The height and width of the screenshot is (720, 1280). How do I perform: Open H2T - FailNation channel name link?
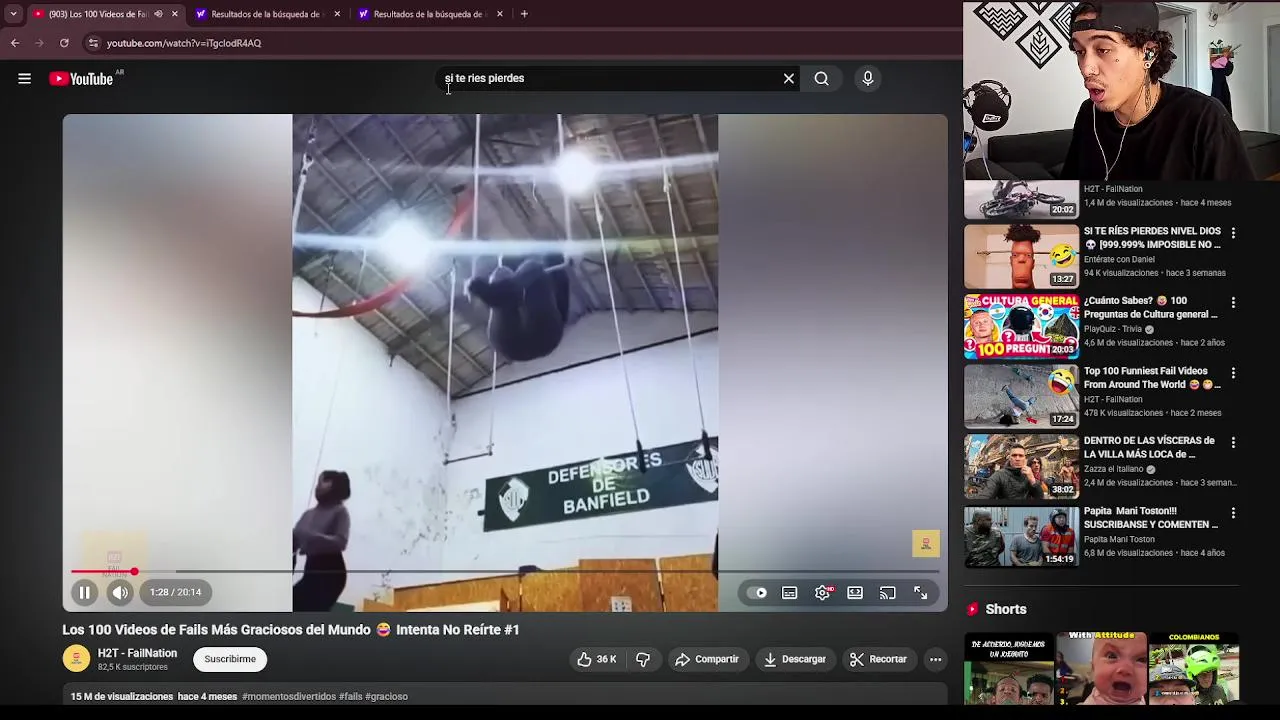[137, 653]
